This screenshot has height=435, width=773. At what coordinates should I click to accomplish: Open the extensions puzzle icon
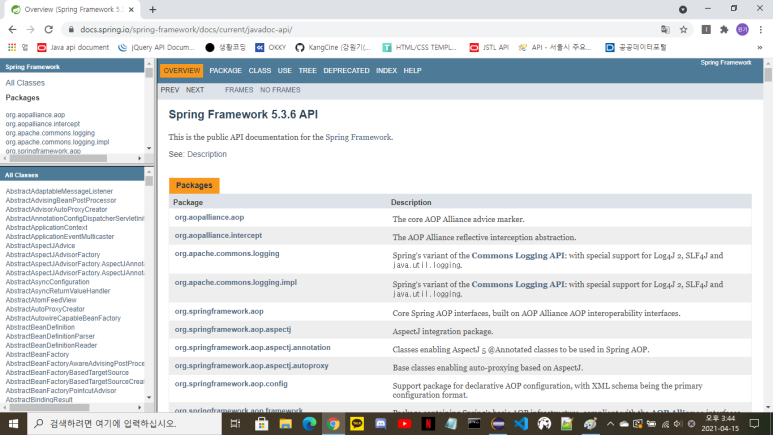click(724, 30)
